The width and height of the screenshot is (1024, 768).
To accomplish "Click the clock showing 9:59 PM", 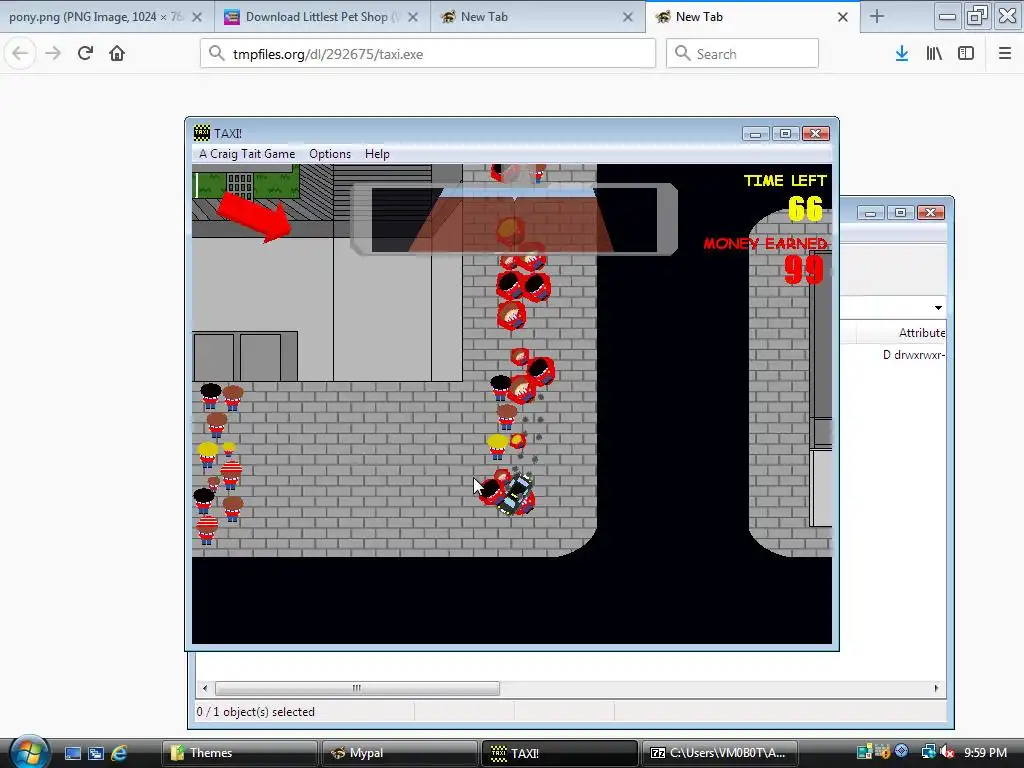I will point(985,753).
